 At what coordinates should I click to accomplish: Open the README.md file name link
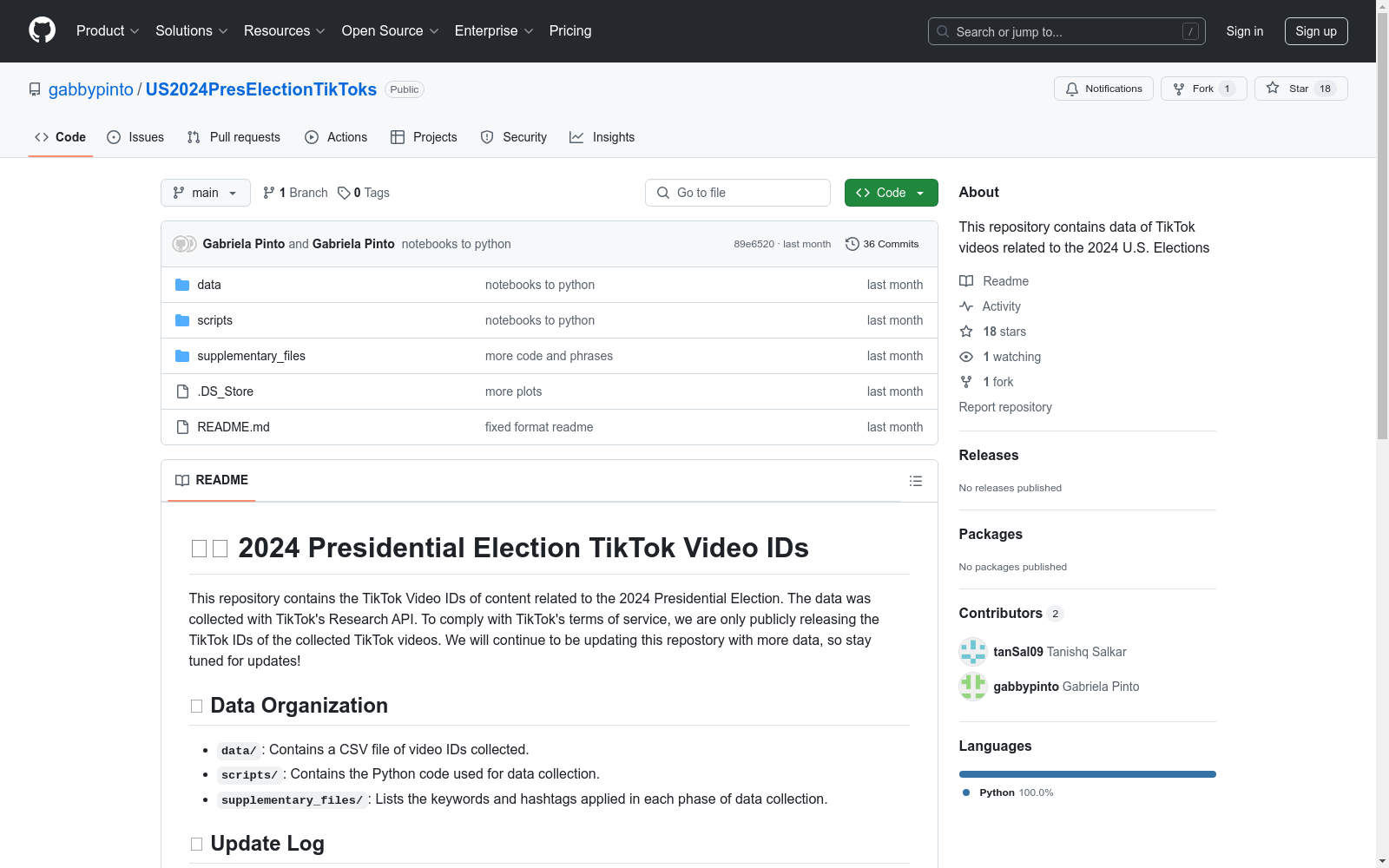click(x=234, y=427)
